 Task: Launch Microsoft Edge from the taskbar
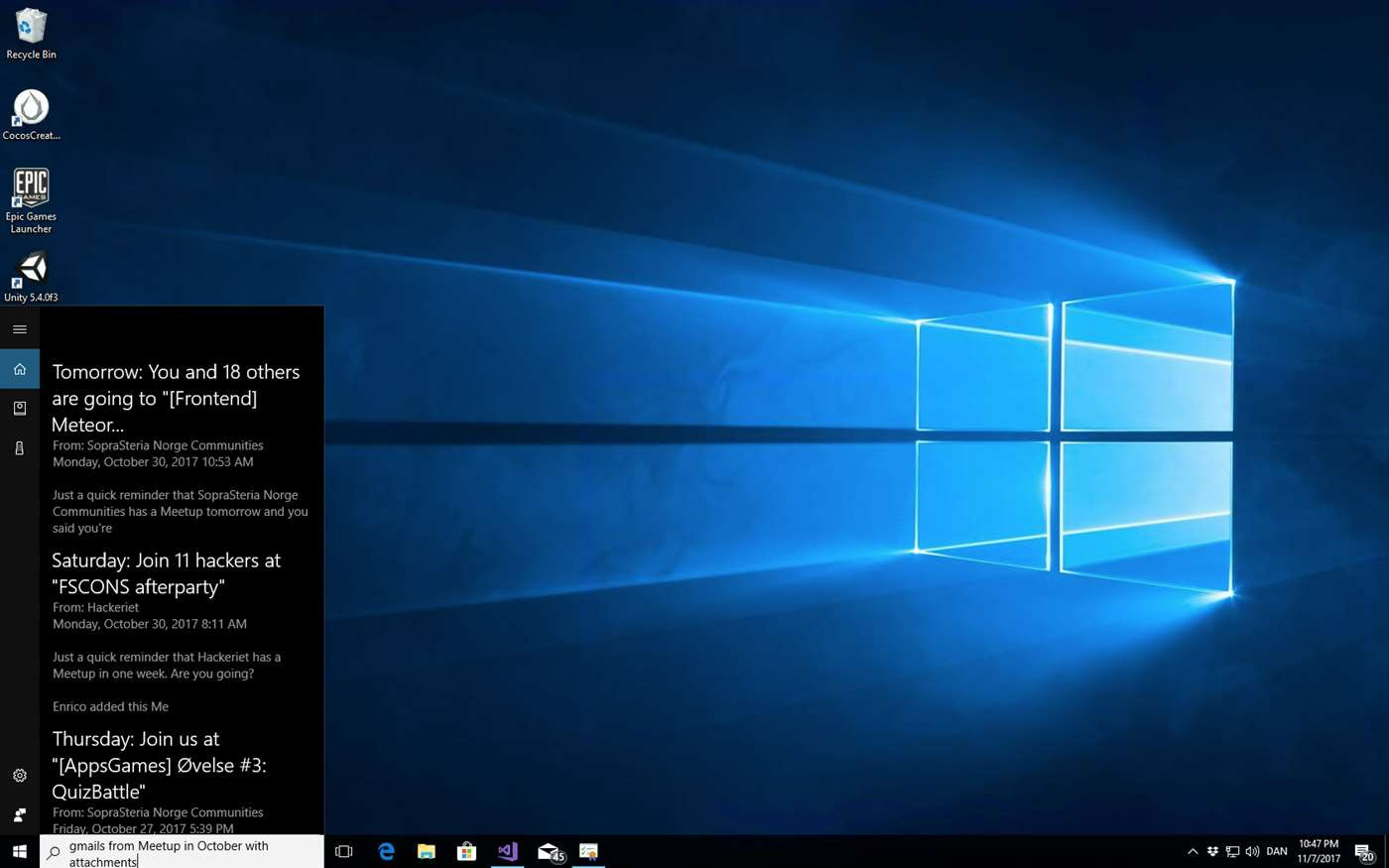tap(386, 852)
